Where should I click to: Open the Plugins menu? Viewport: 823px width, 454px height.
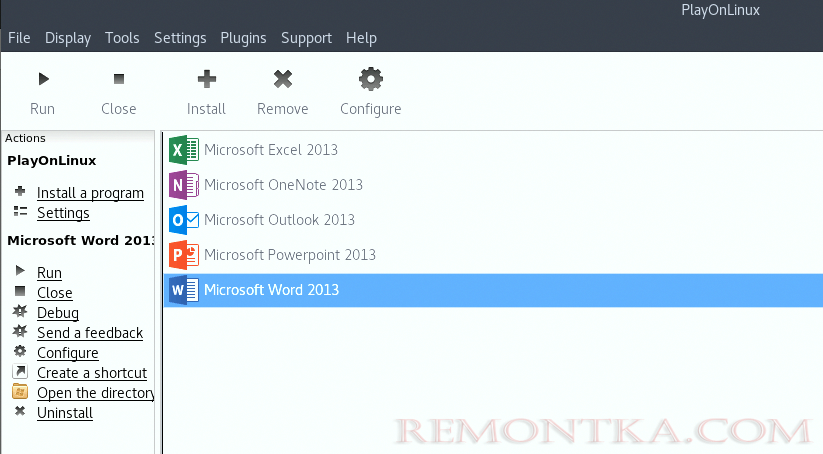tap(243, 38)
